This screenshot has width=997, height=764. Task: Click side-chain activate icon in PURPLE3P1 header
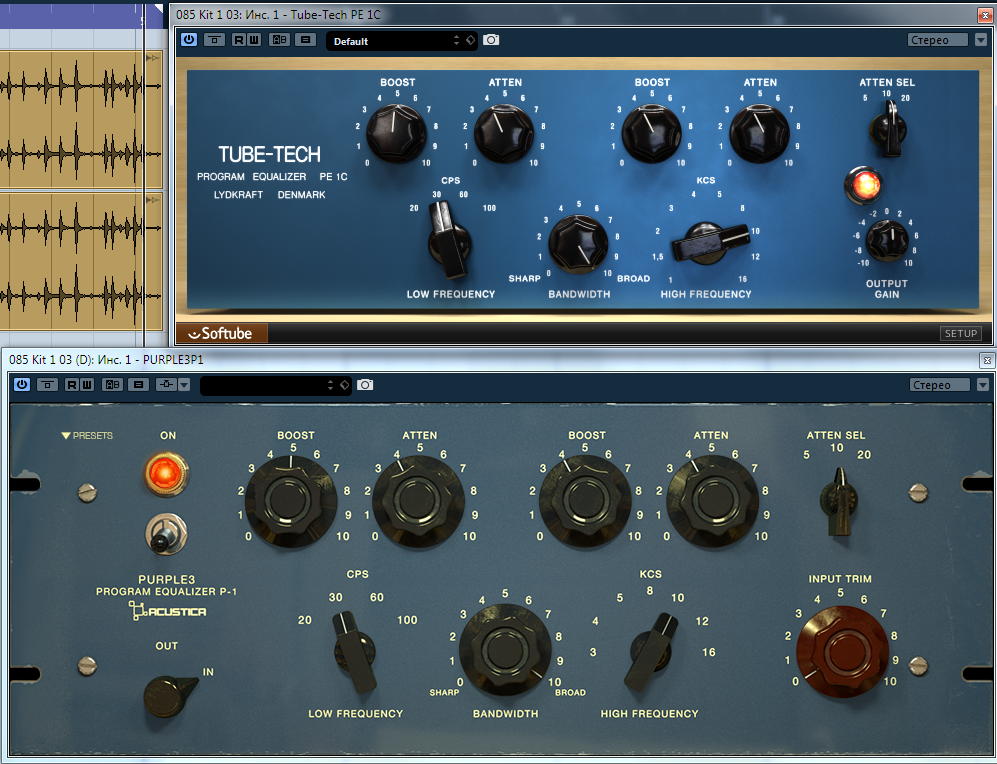coord(166,385)
